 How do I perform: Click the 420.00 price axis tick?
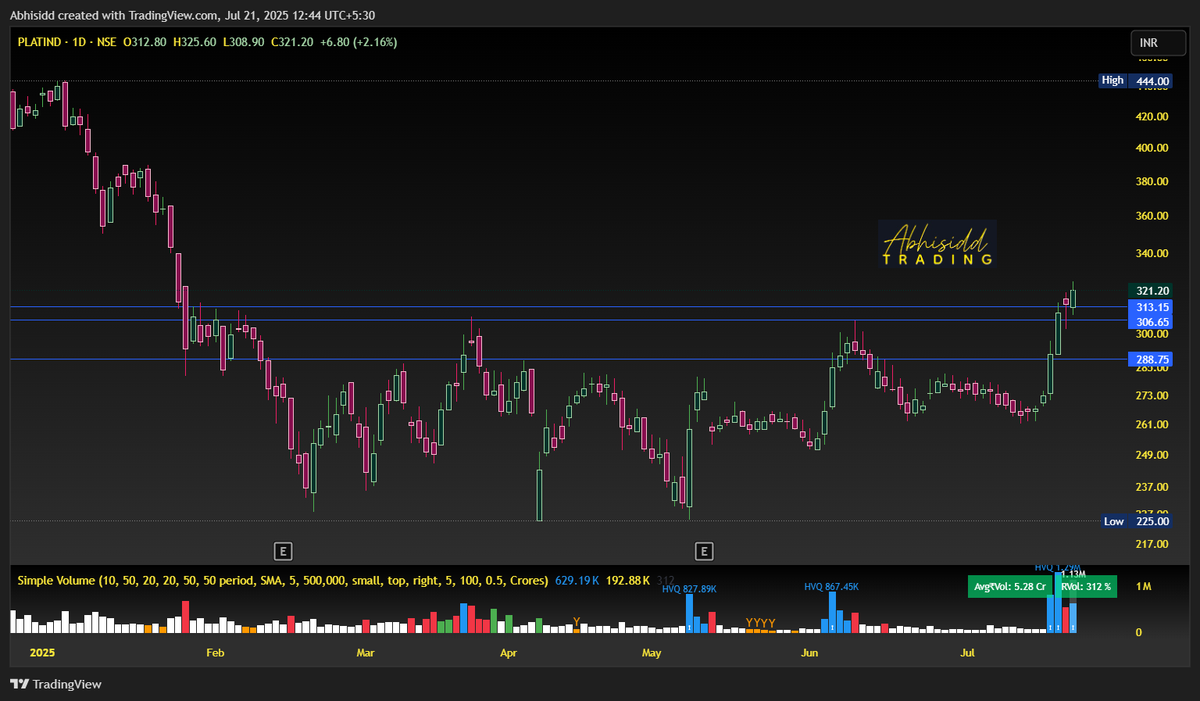1152,117
